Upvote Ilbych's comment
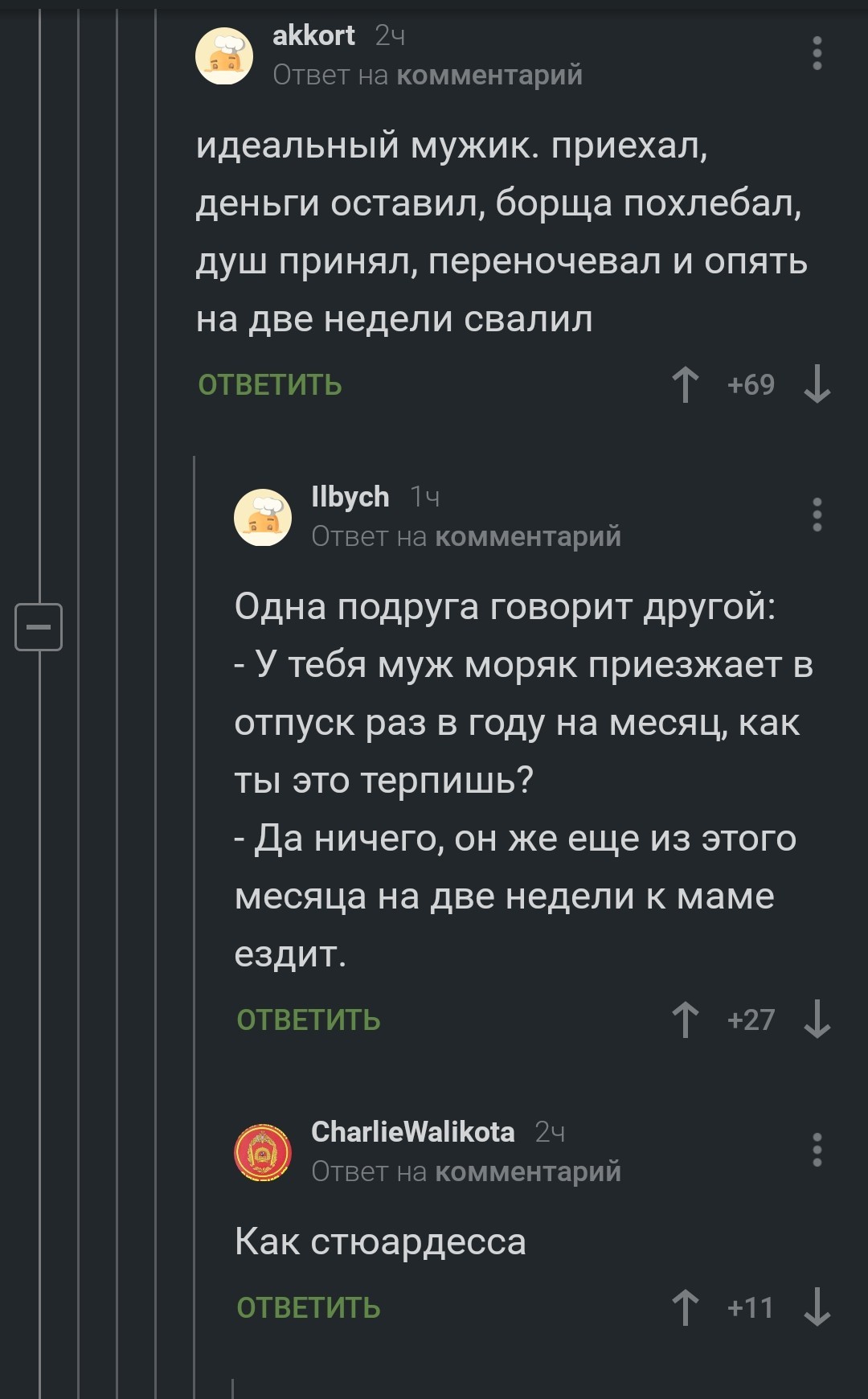The image size is (868, 1399). [685, 1020]
